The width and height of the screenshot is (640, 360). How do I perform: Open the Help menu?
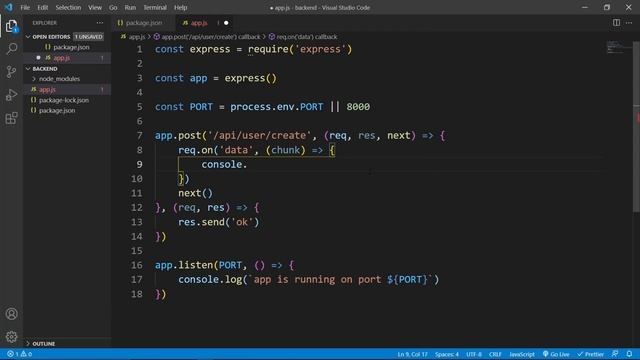coord(180,7)
